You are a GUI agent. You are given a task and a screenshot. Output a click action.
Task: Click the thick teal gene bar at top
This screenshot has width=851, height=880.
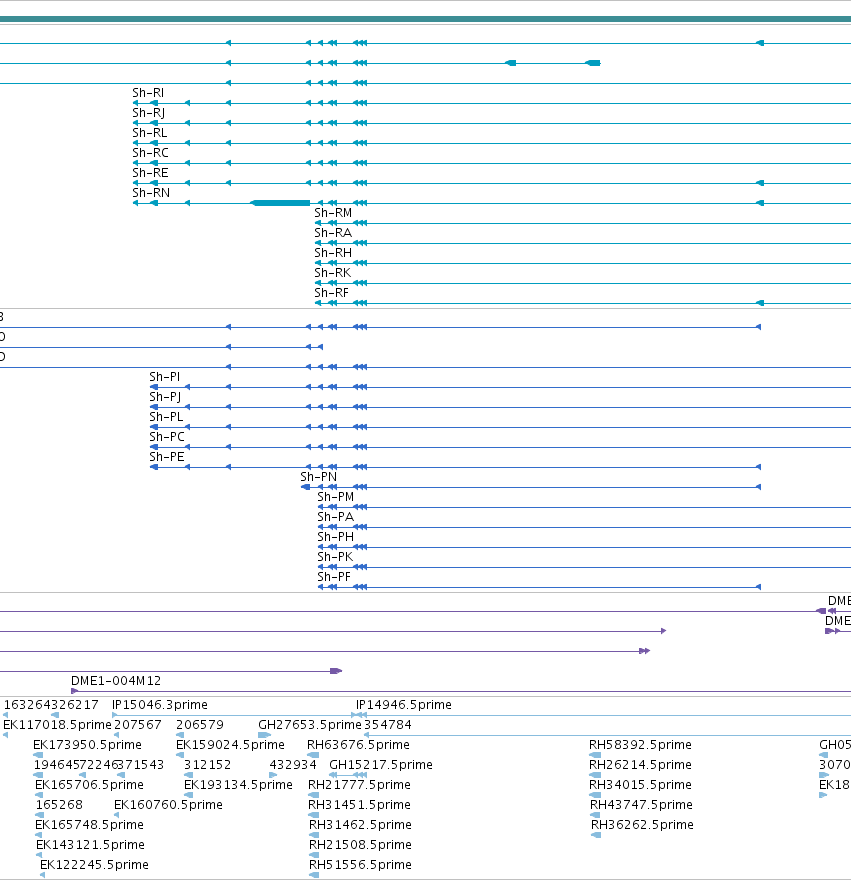pyautogui.click(x=426, y=19)
